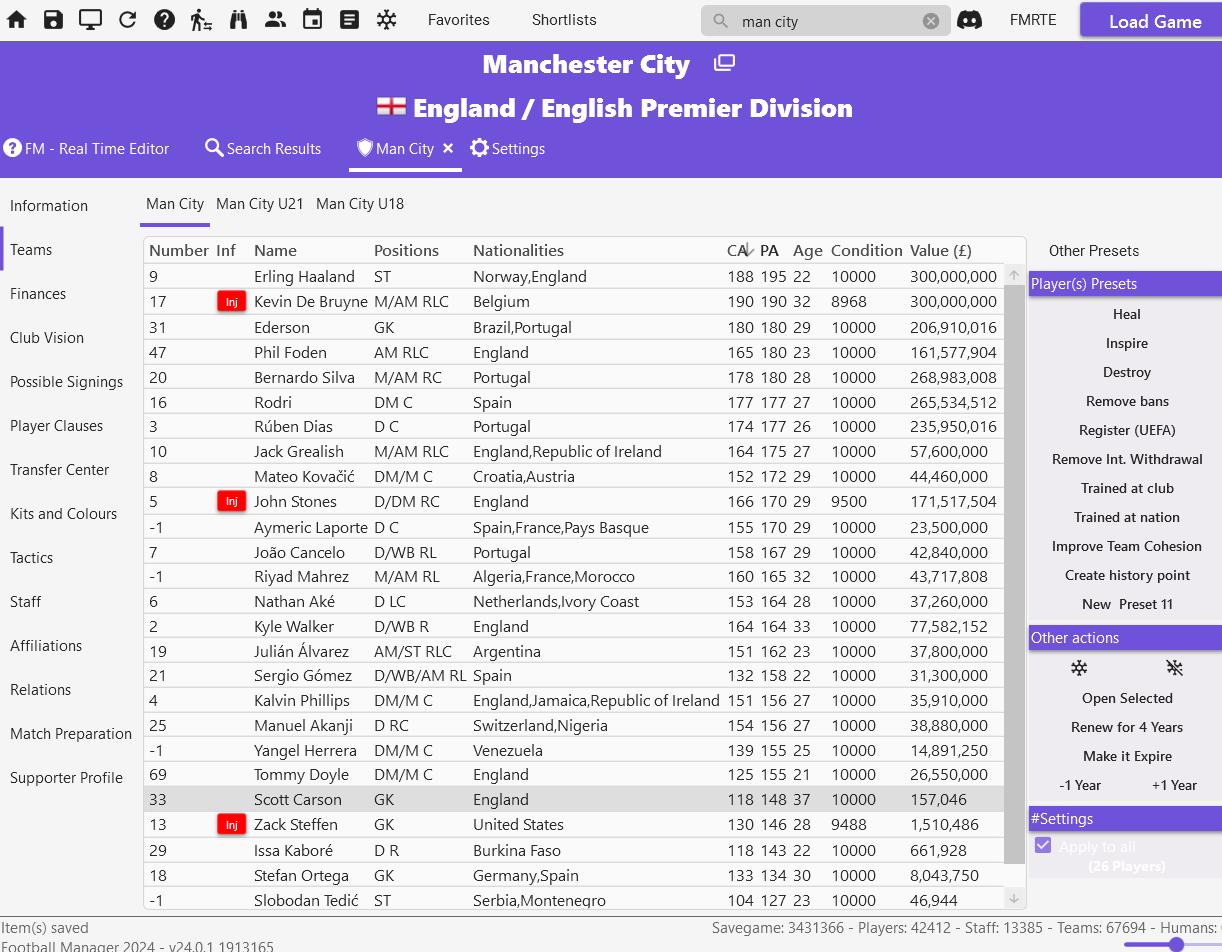
Task: Apply Register (UEFA) preset
Action: click(1127, 430)
